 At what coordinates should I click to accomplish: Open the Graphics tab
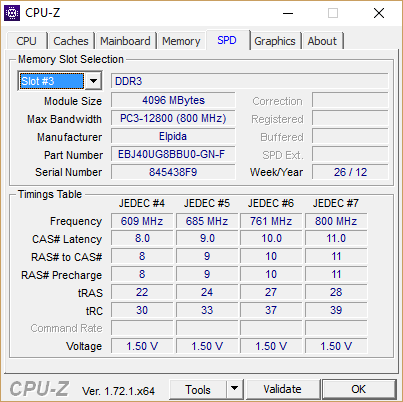[275, 41]
